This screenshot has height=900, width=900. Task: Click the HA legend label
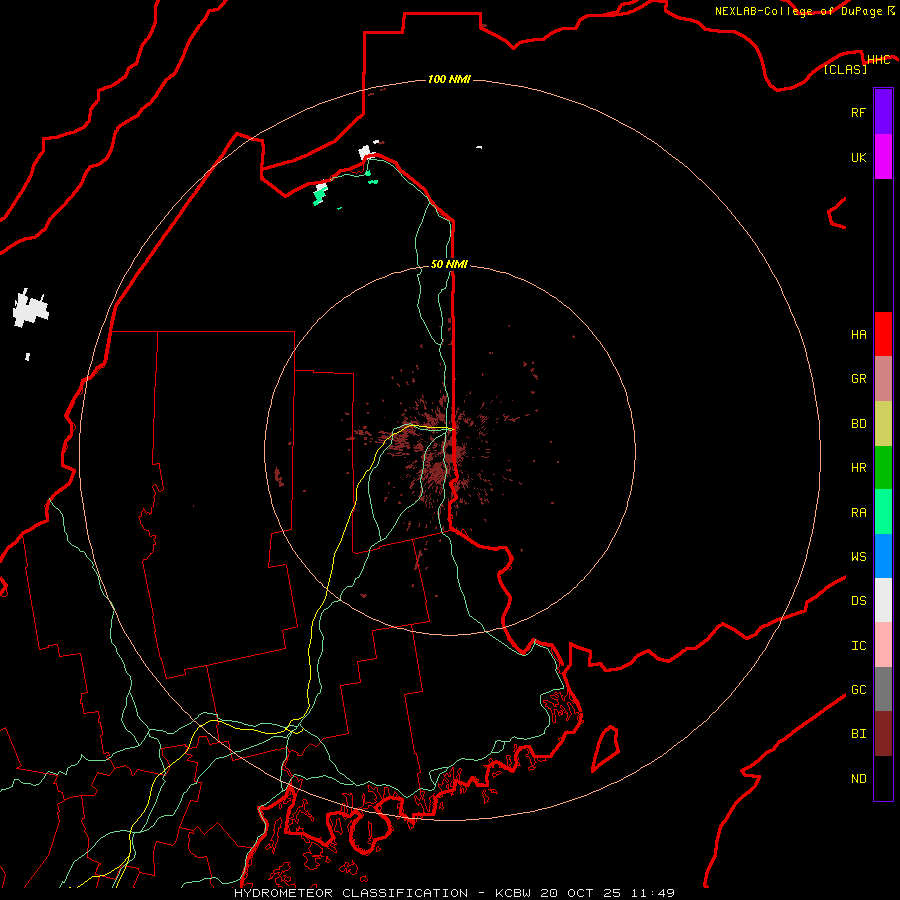pyautogui.click(x=858, y=334)
